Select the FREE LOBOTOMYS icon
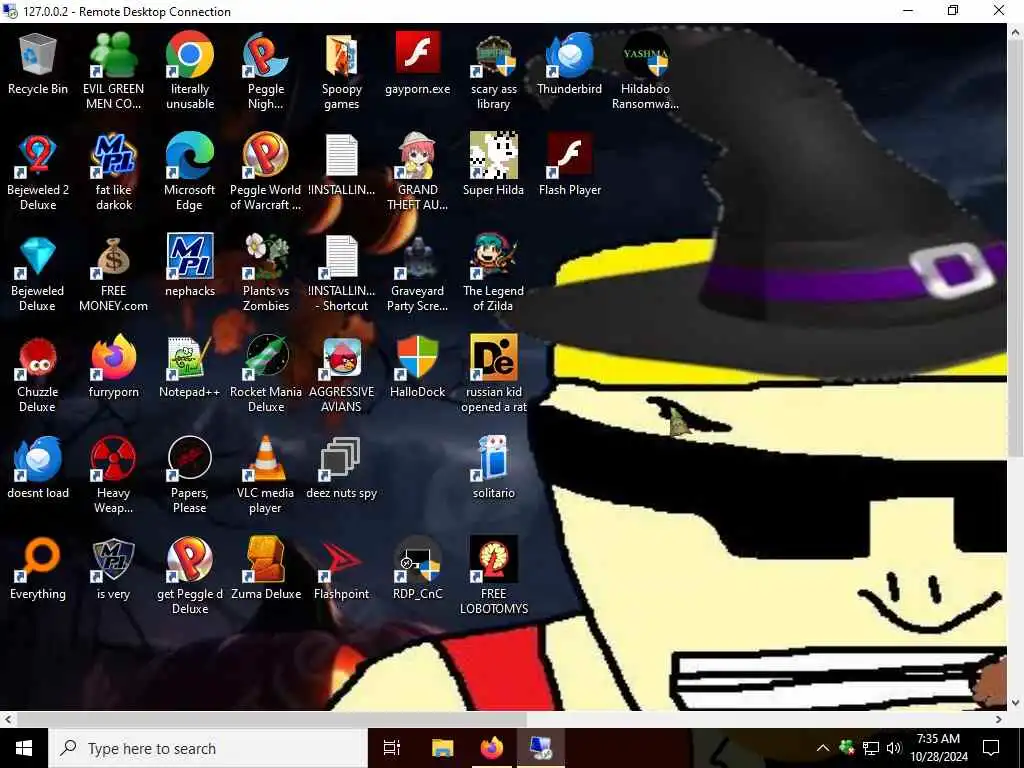Viewport: 1024px width, 768px height. (493, 577)
